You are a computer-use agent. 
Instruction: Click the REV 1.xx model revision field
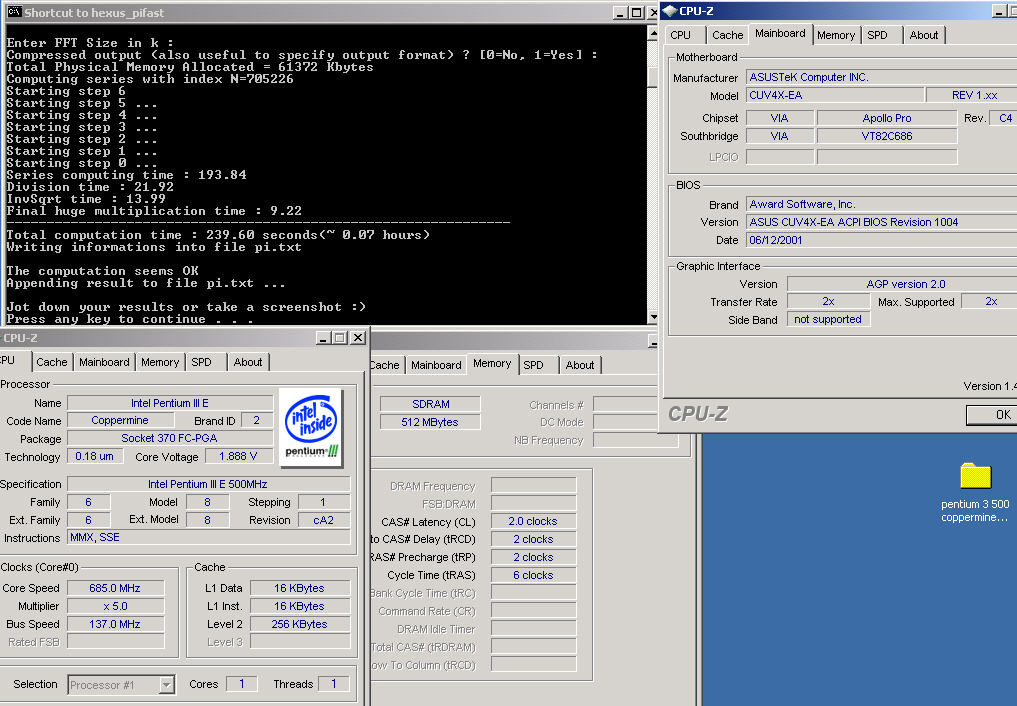coord(972,95)
